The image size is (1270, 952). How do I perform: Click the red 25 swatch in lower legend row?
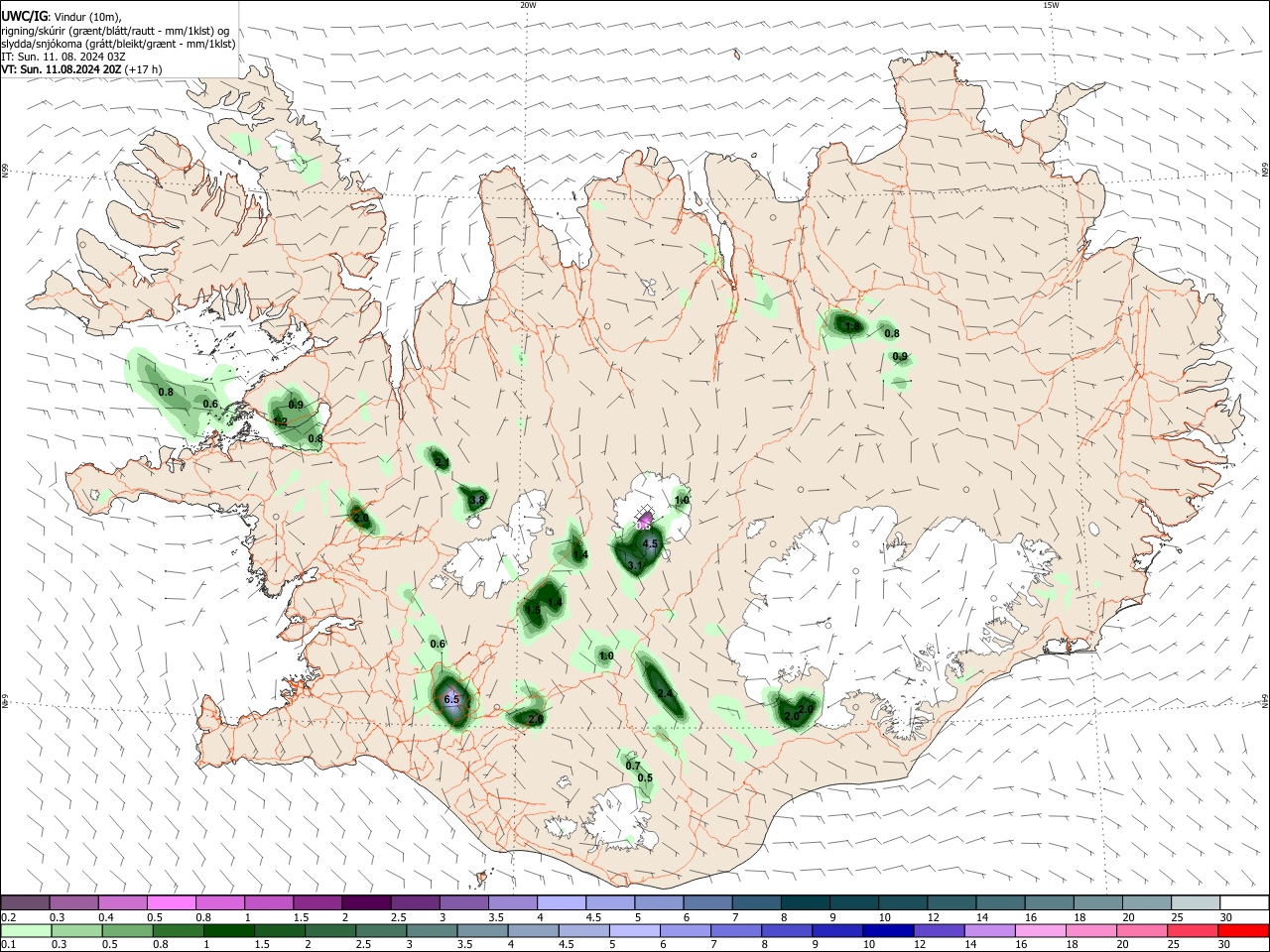coord(1192,930)
